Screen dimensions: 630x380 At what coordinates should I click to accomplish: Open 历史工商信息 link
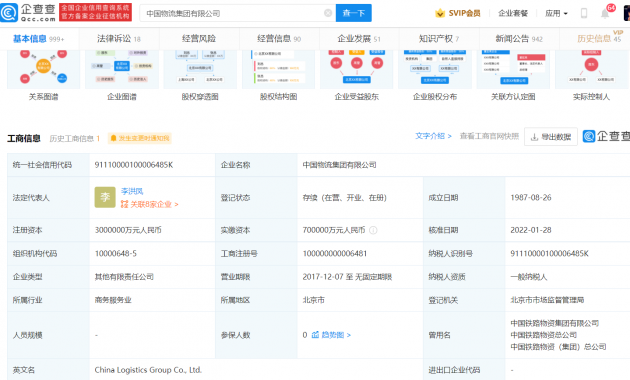coord(74,139)
